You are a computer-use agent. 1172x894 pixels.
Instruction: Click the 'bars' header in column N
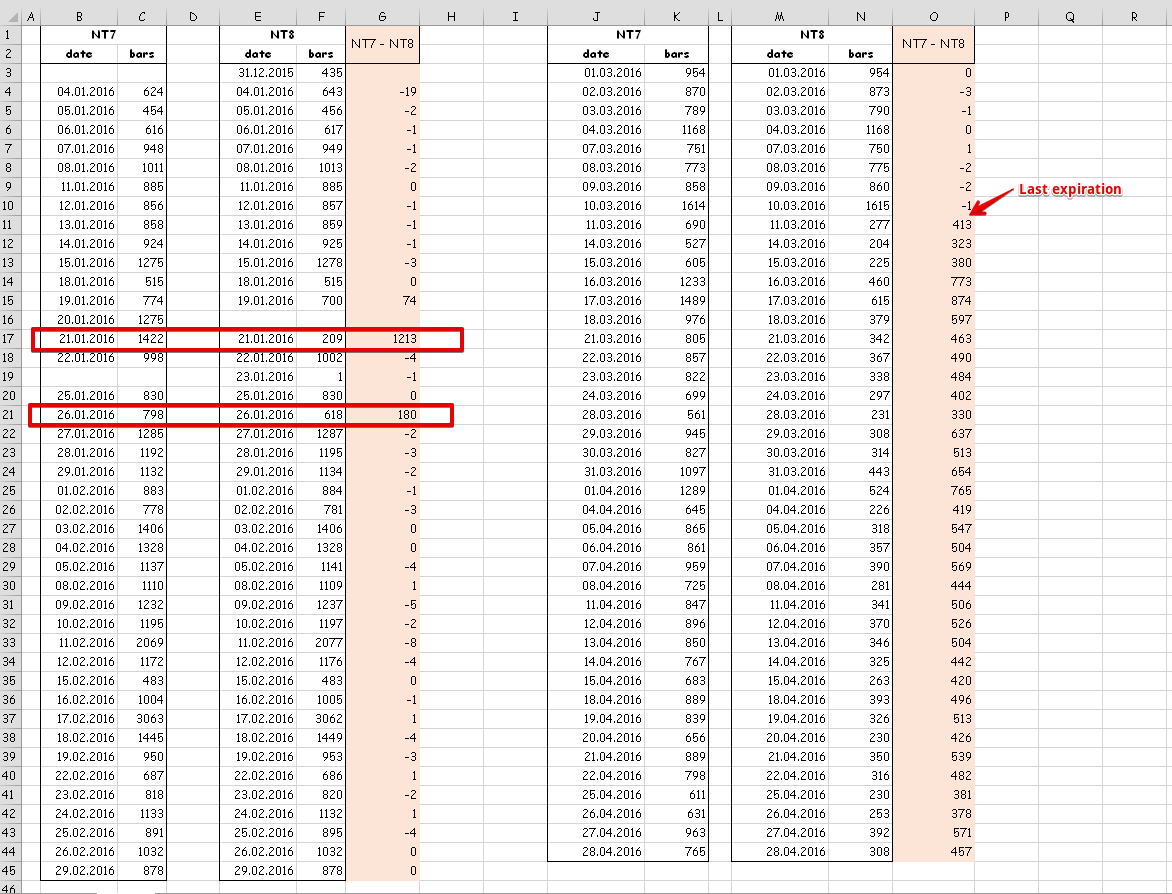[860, 54]
